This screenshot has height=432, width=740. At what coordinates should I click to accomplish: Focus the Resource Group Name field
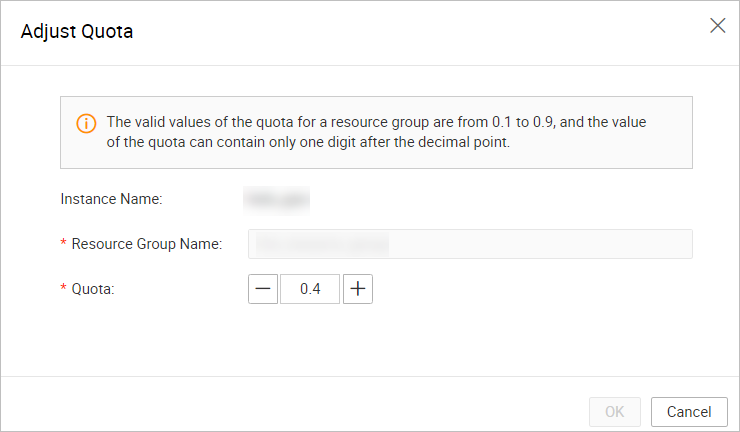470,244
